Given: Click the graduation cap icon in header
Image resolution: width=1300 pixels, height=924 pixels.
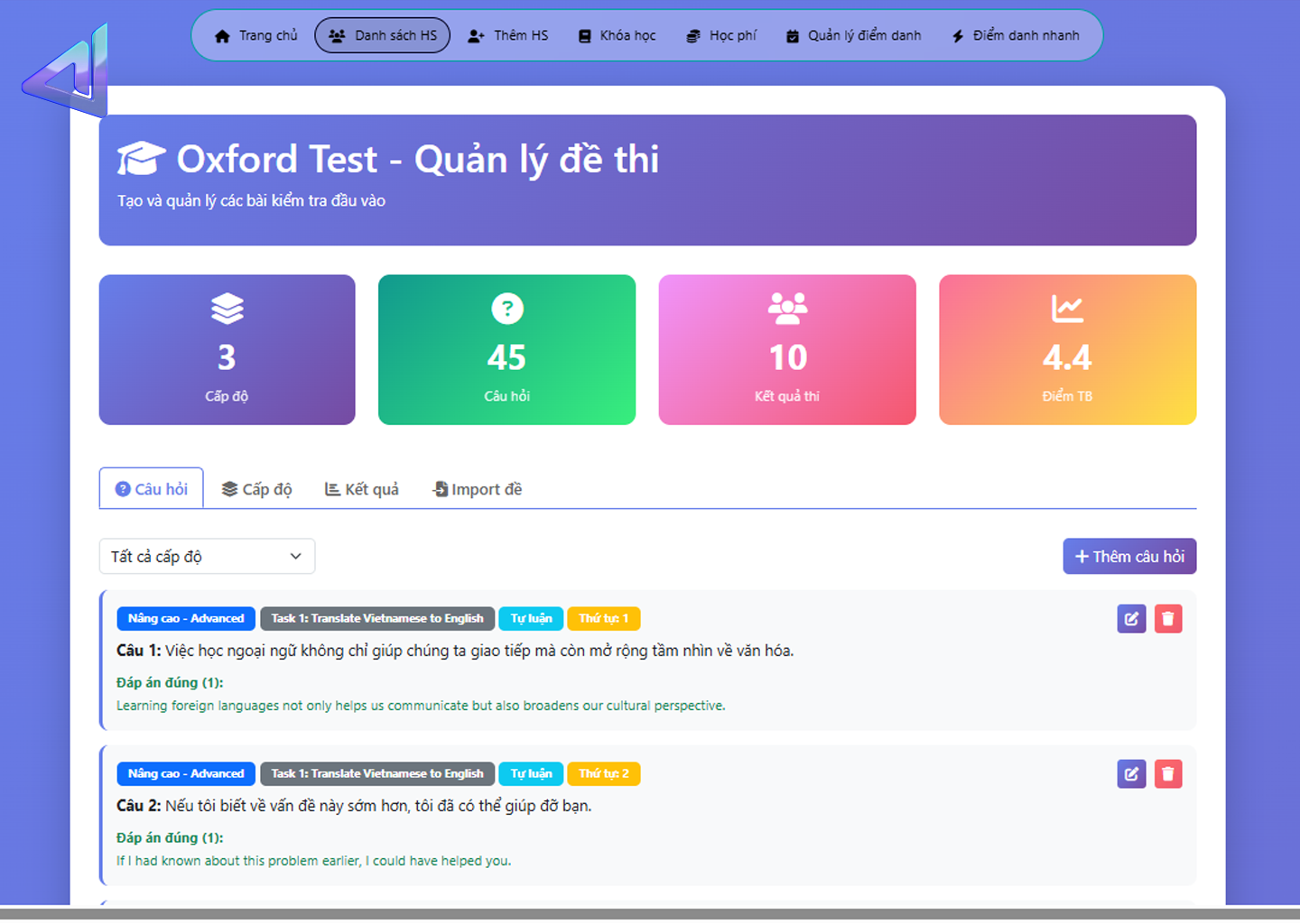Looking at the screenshot, I should [x=142, y=159].
